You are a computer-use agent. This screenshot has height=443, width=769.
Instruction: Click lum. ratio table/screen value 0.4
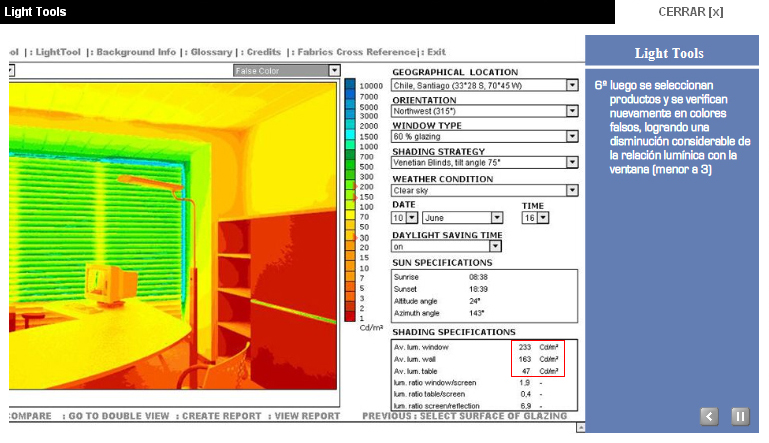coord(525,394)
